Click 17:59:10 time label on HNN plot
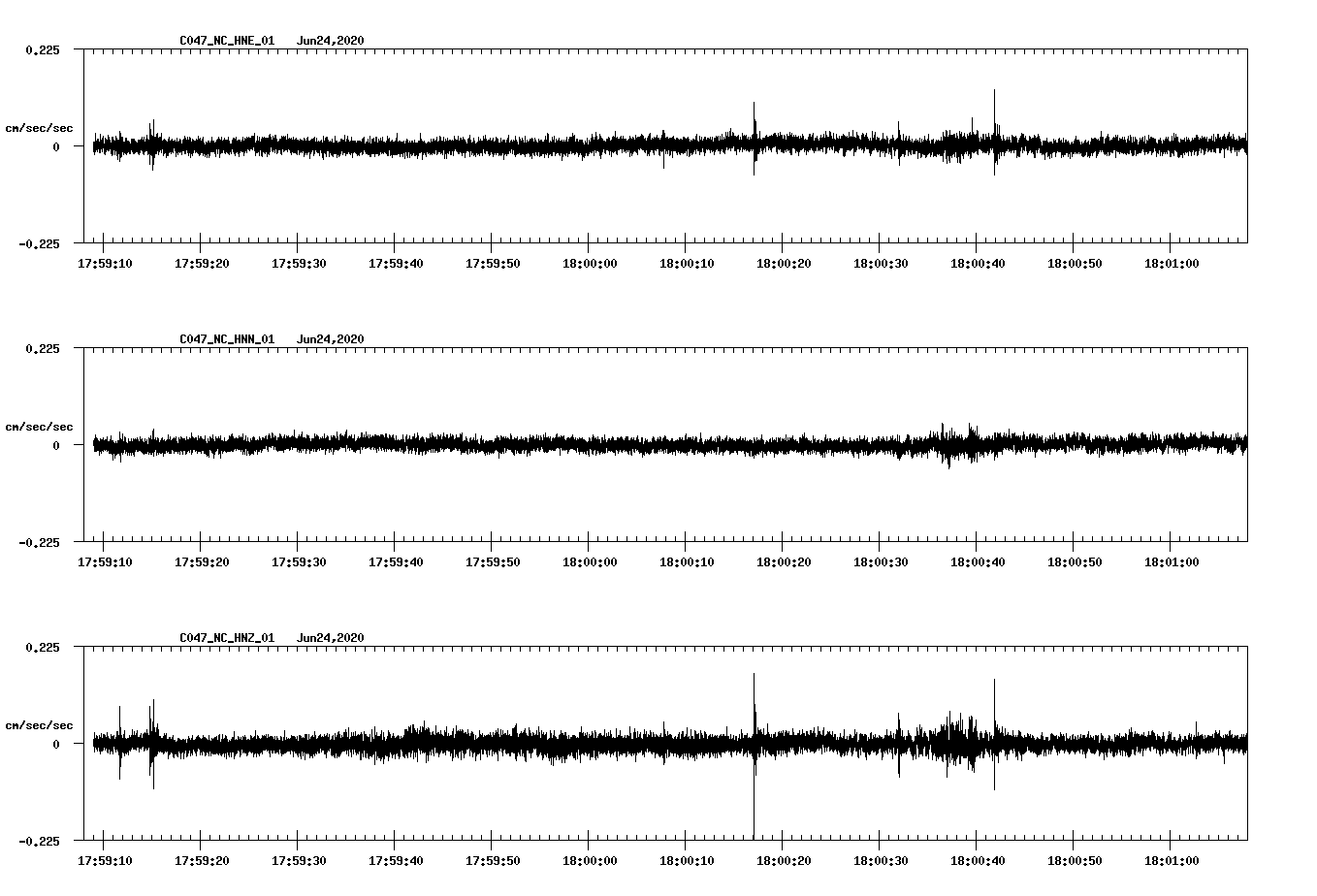Viewport: 1317px width, 896px height. point(105,562)
